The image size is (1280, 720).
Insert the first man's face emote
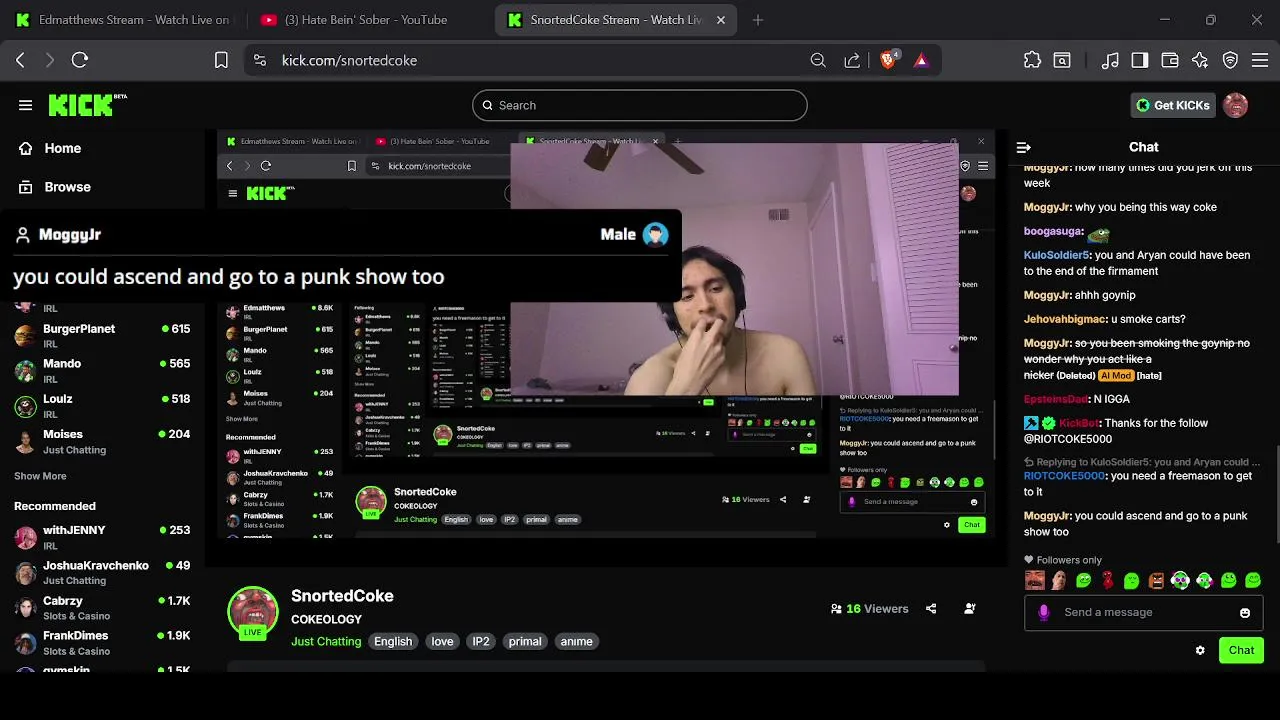pyautogui.click(x=1035, y=580)
